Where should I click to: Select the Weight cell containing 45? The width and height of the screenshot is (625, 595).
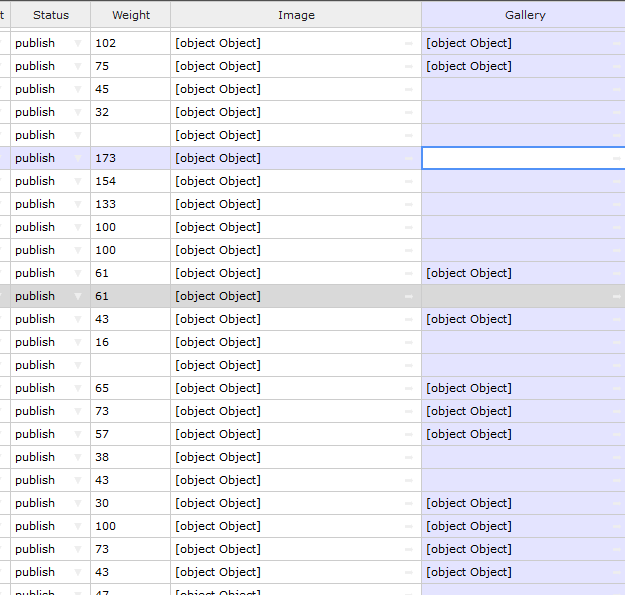point(102,89)
